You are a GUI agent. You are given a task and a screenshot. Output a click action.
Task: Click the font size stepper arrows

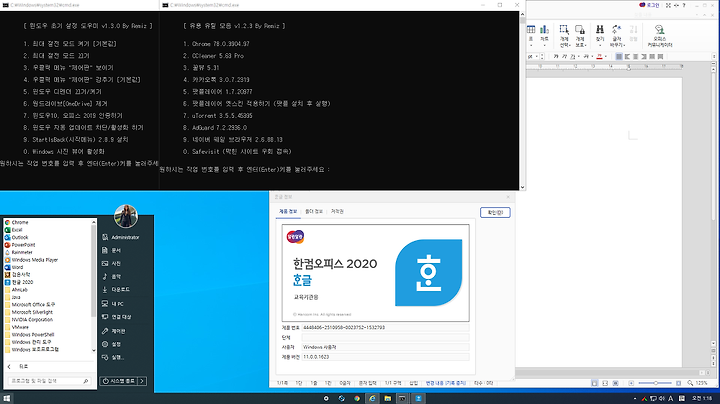(x=542, y=56)
